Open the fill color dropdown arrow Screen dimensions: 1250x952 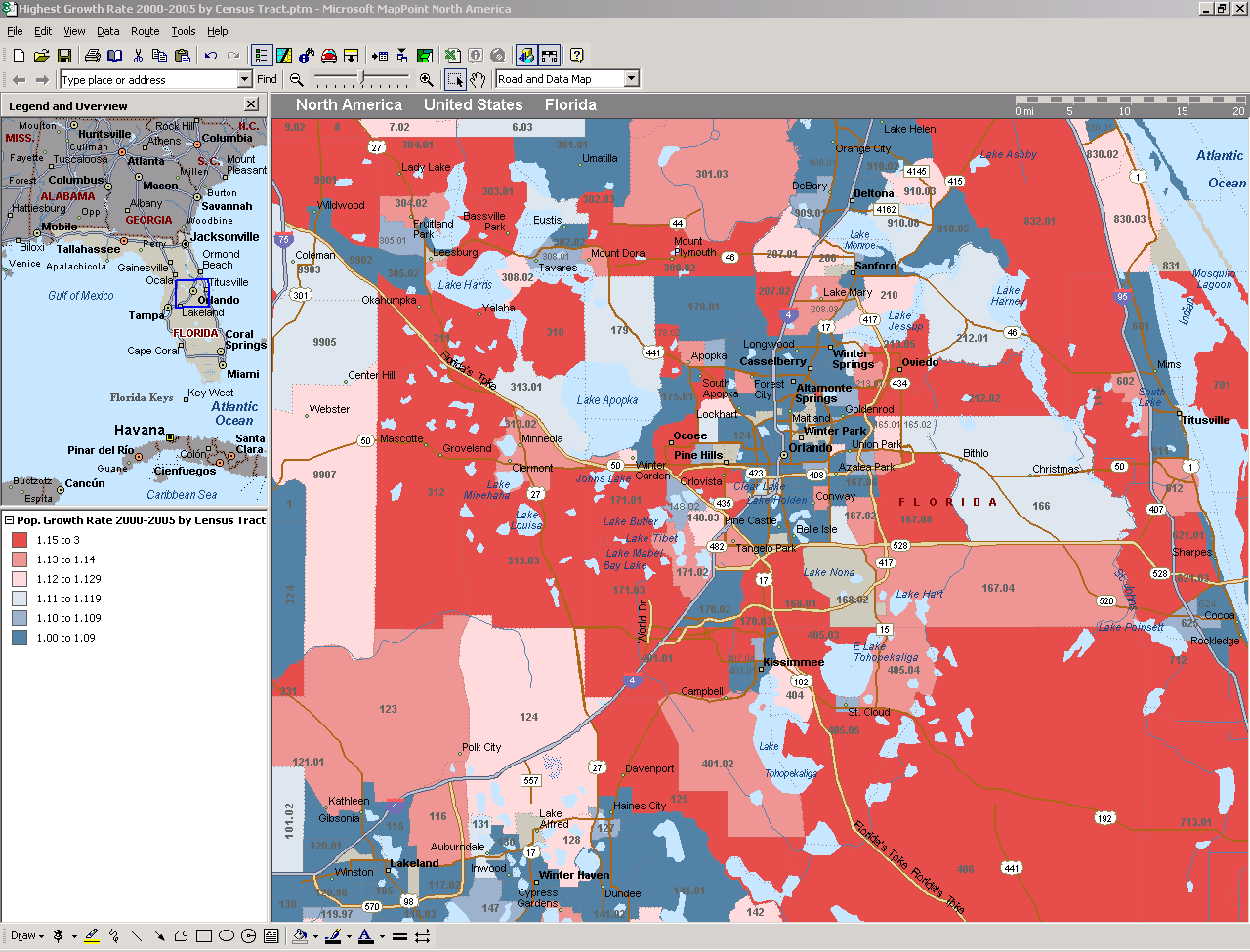[314, 935]
